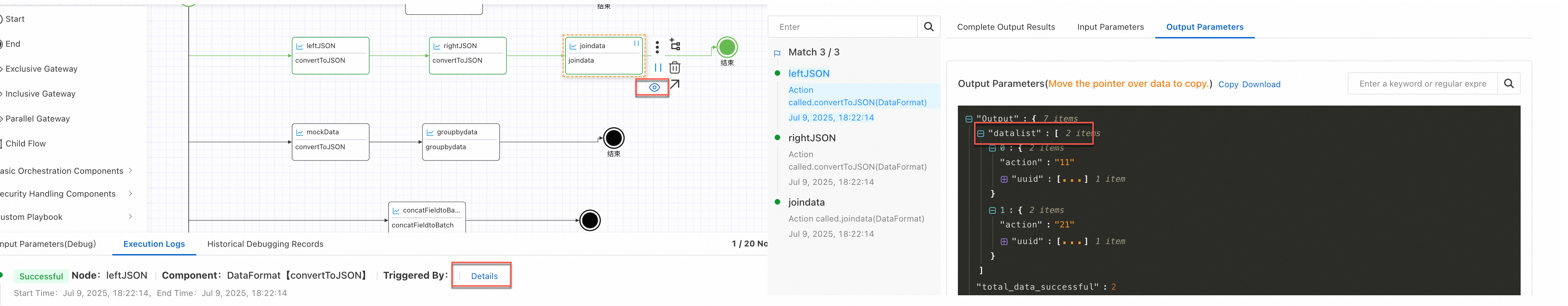
Task: Click the keyword or regular expression field
Action: (1422, 84)
